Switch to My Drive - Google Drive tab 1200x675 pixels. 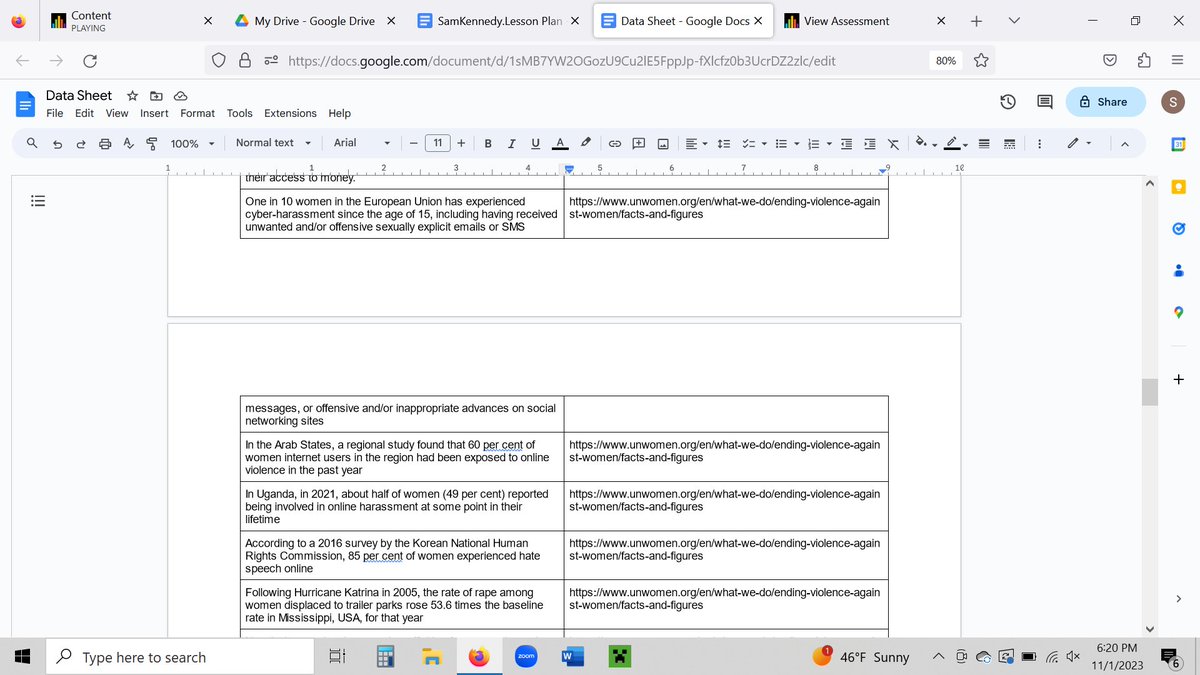(316, 20)
